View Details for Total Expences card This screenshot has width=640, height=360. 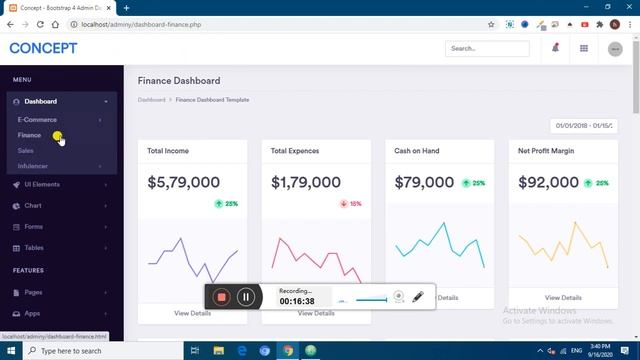(316, 313)
